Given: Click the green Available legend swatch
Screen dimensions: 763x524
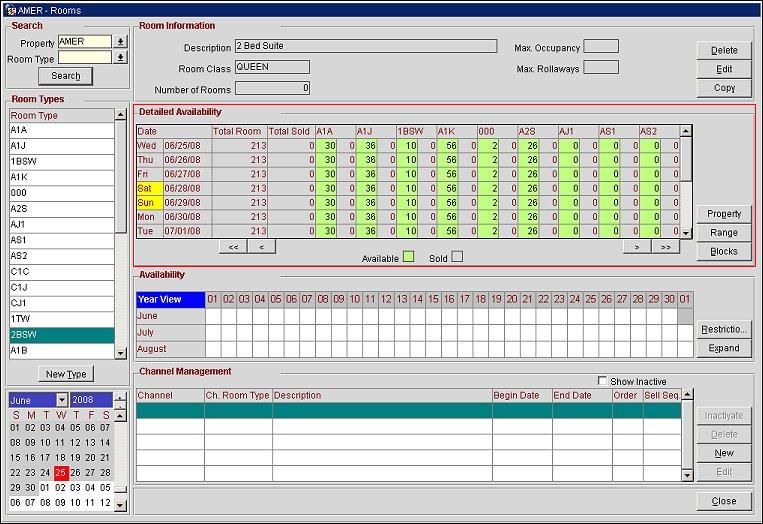Looking at the screenshot, I should tap(409, 258).
